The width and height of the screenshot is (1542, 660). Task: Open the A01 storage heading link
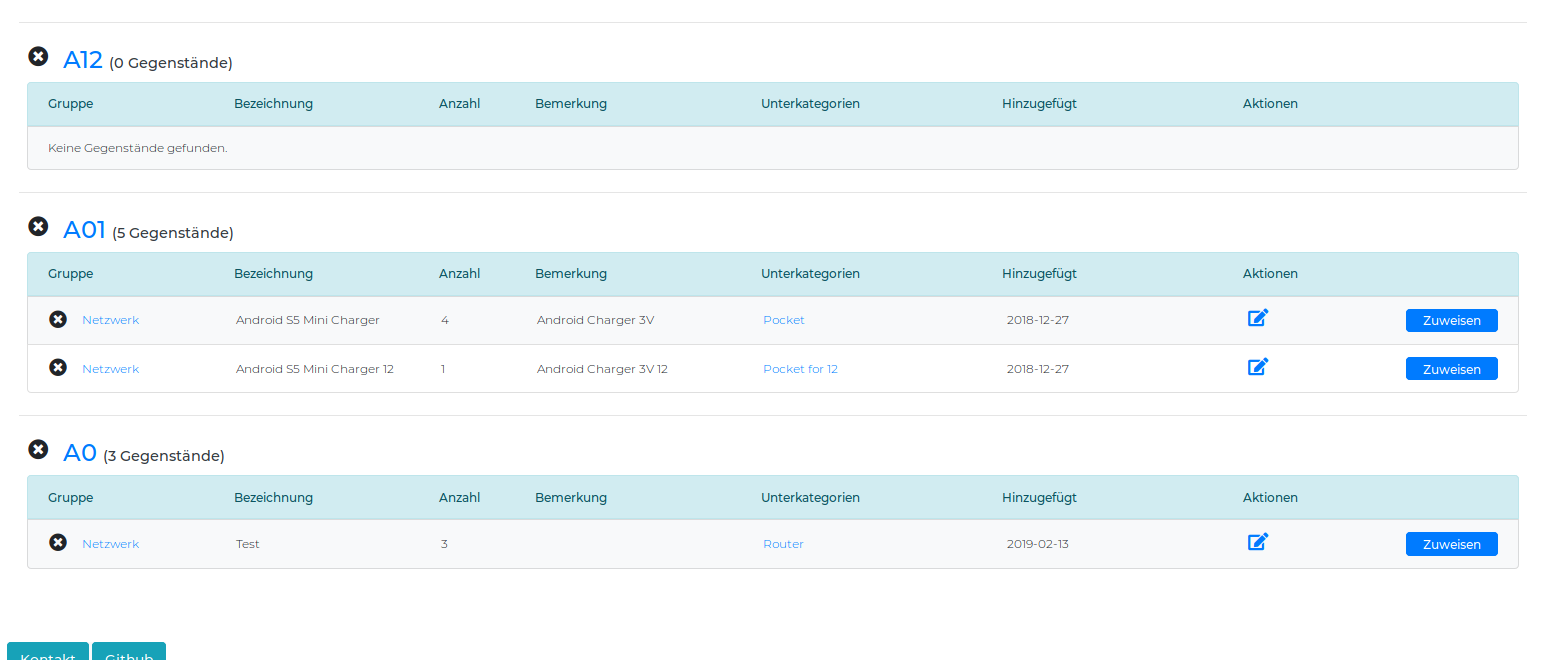click(x=84, y=230)
